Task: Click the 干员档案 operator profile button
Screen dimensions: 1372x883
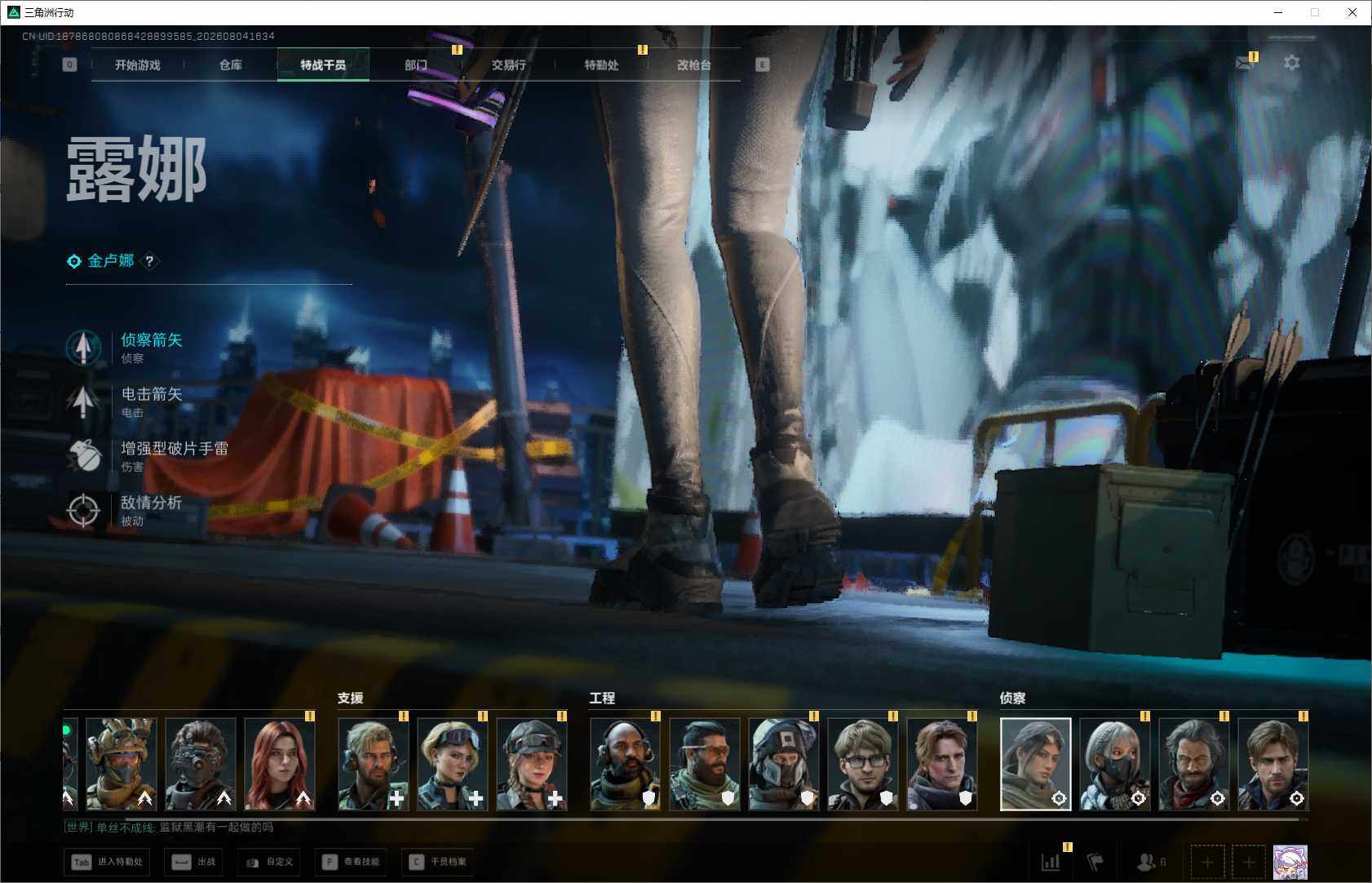Action: [438, 862]
